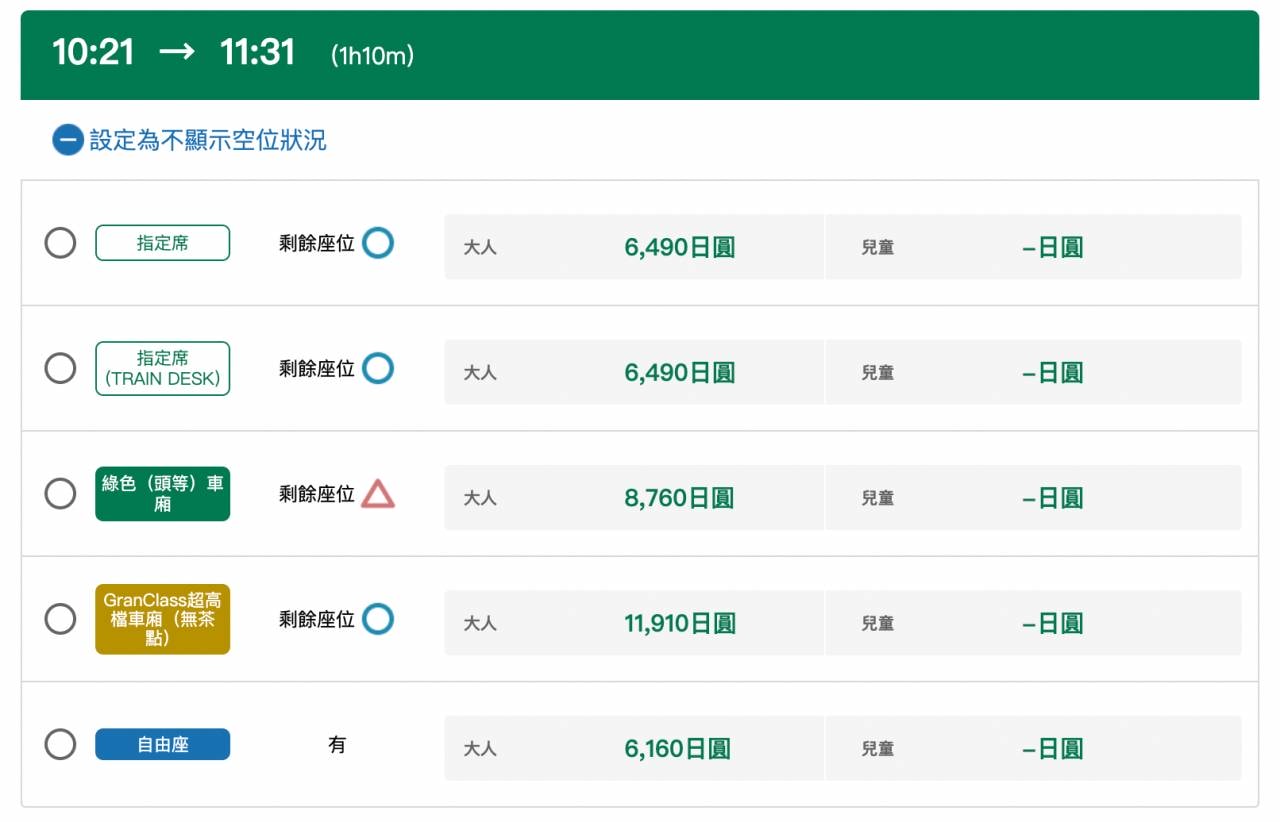Click the blue 自由座 badge
Image resolution: width=1280 pixels, height=822 pixels.
[163, 744]
